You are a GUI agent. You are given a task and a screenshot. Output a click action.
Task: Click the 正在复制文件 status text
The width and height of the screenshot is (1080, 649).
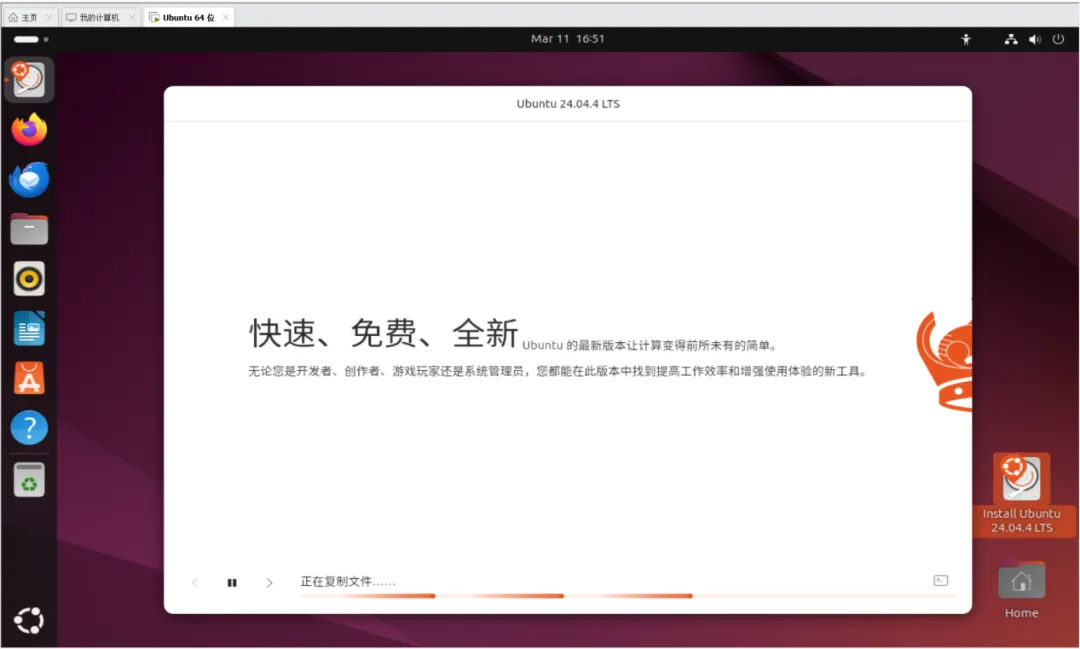[348, 581]
